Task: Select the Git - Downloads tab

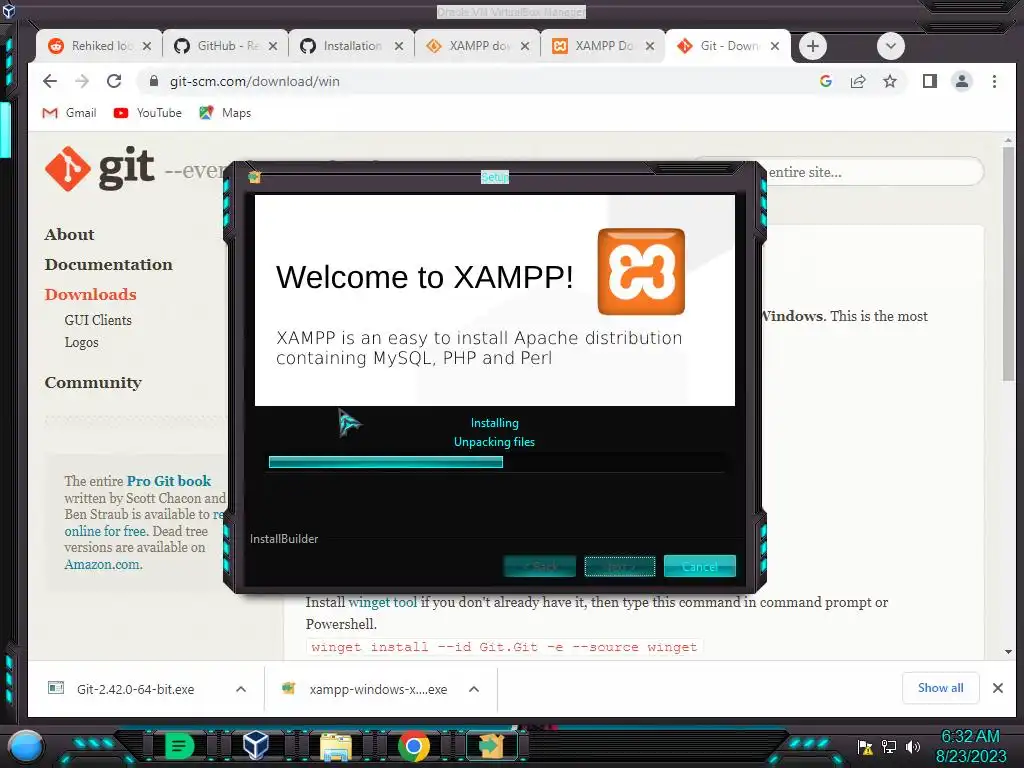Action: pyautogui.click(x=728, y=46)
